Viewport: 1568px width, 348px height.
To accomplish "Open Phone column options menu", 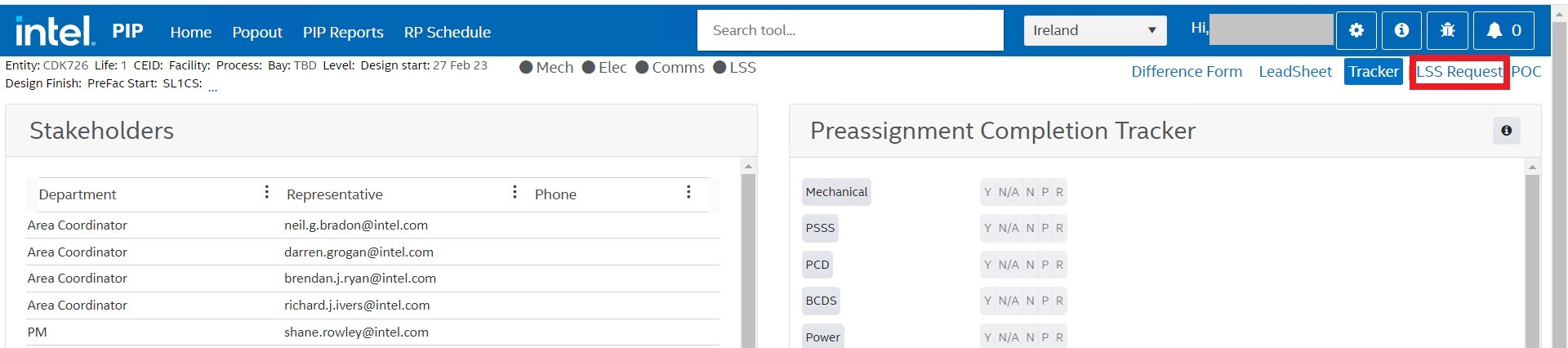I will (x=688, y=193).
